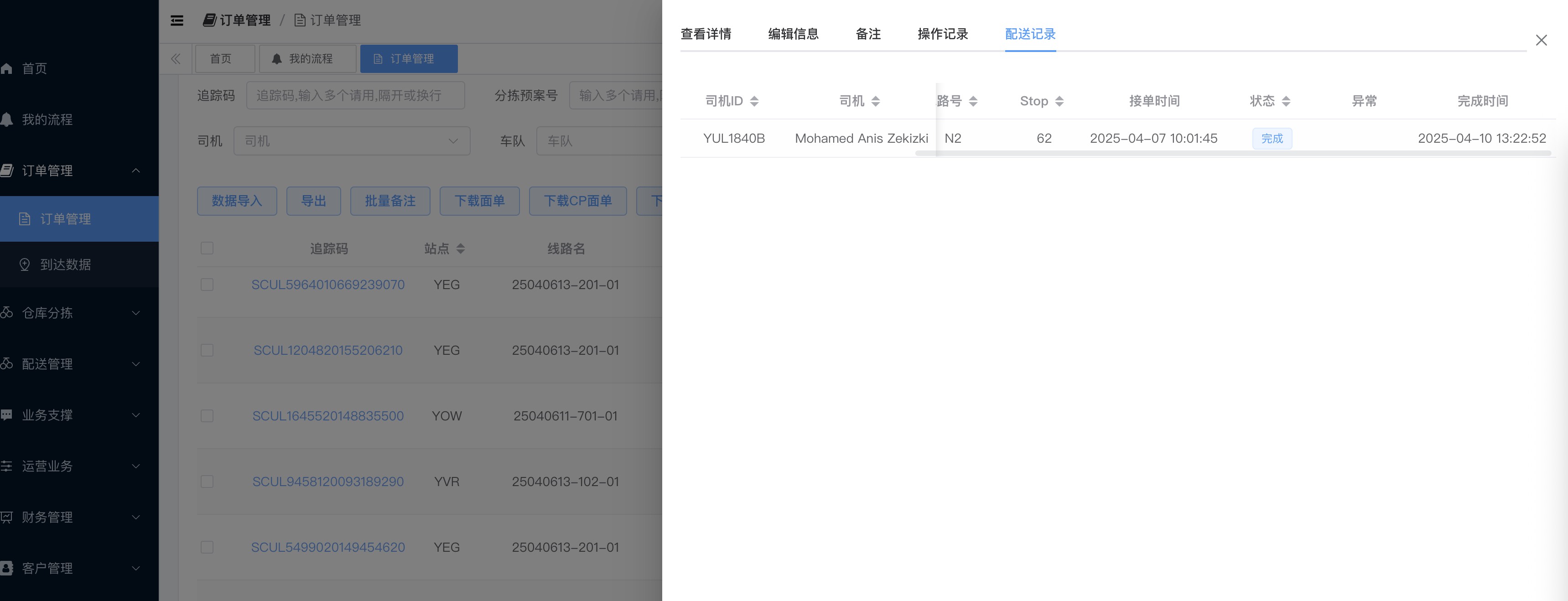The height and width of the screenshot is (601, 1568).
Task: Toggle the select-all header checkbox
Action: tap(207, 248)
